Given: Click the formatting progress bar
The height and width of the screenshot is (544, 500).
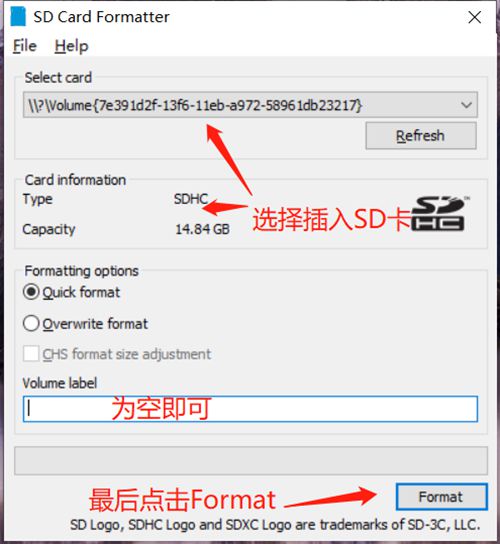Looking at the screenshot, I should tap(251, 460).
